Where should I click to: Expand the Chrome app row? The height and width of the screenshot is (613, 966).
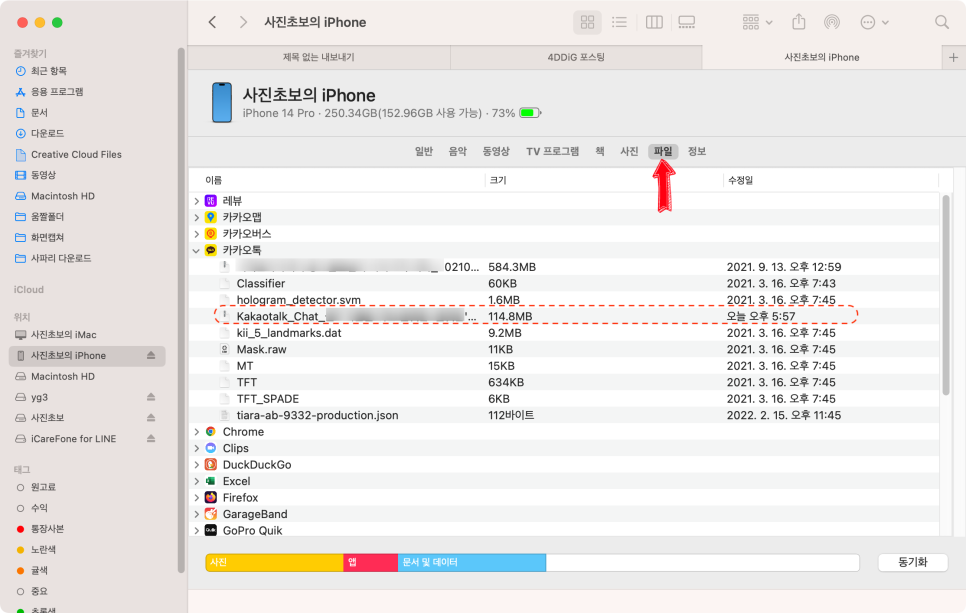click(x=197, y=432)
